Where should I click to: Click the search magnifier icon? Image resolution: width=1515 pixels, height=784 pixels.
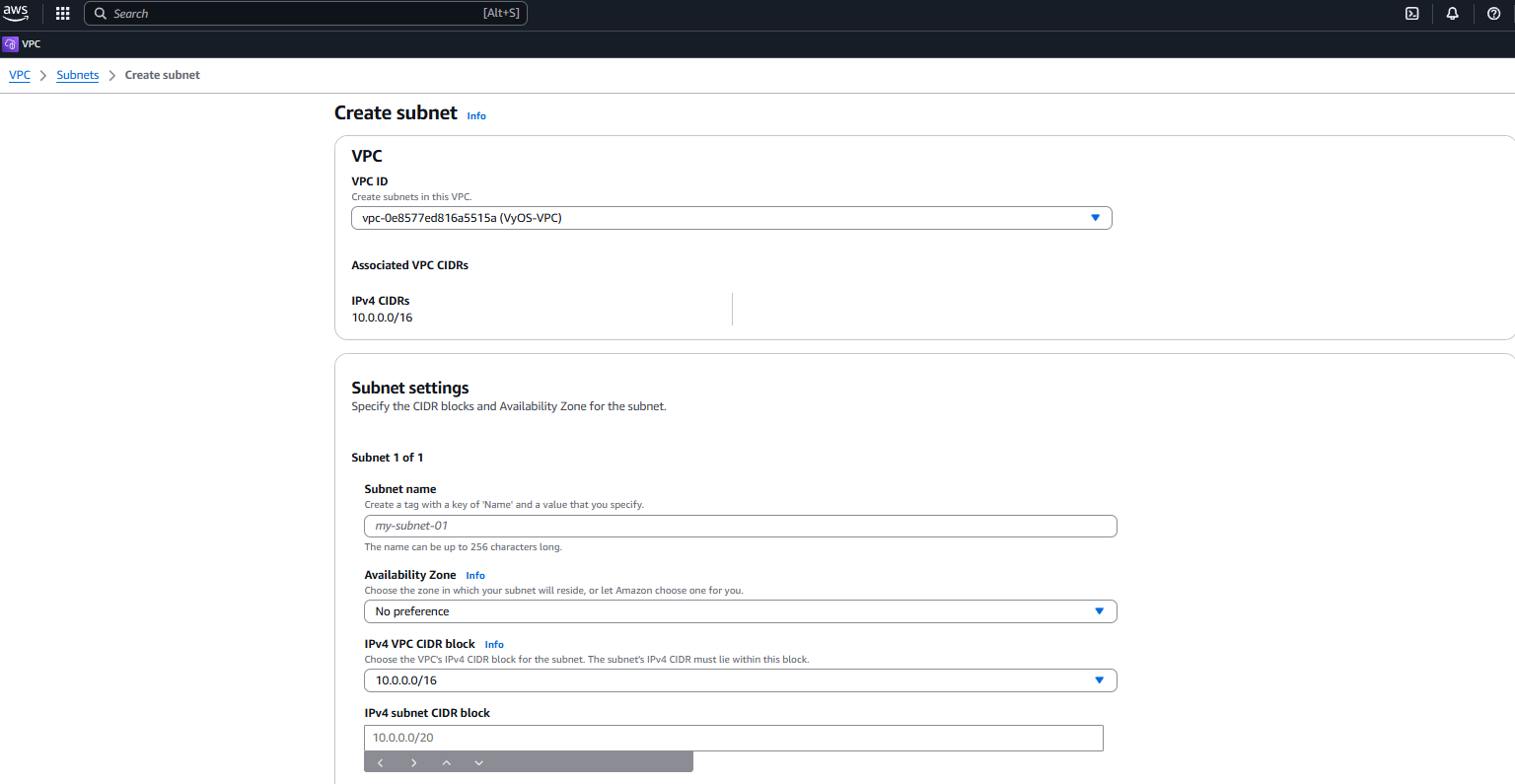pyautogui.click(x=100, y=13)
